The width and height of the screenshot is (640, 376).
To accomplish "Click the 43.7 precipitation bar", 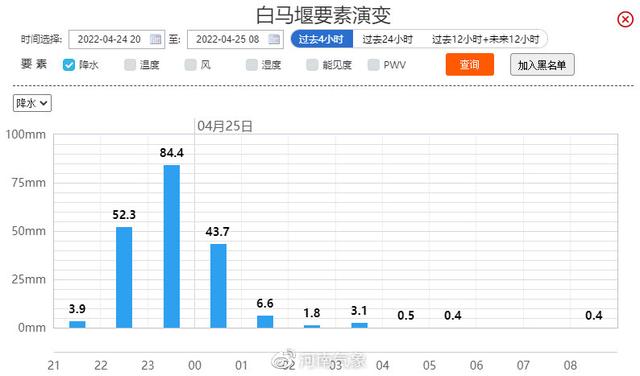I will (218, 286).
